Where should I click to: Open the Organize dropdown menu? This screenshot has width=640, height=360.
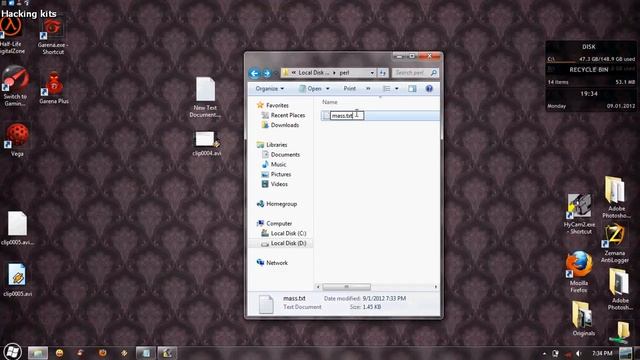coord(269,89)
